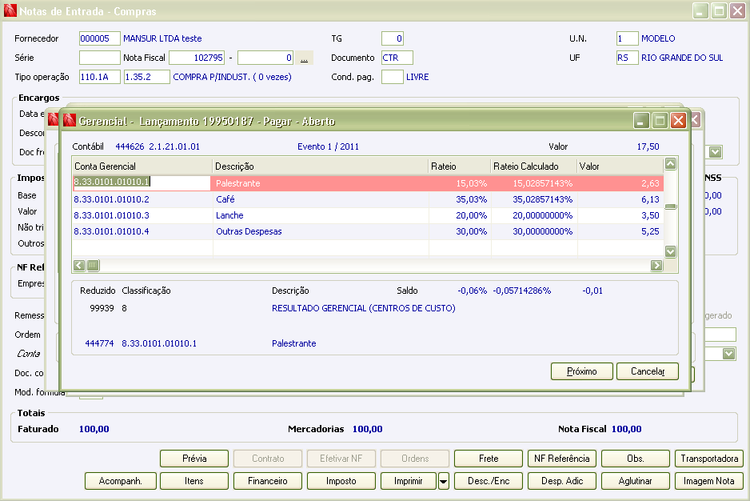Select the Lanche row description
Viewport: 750px width, 501px height.
pos(230,215)
